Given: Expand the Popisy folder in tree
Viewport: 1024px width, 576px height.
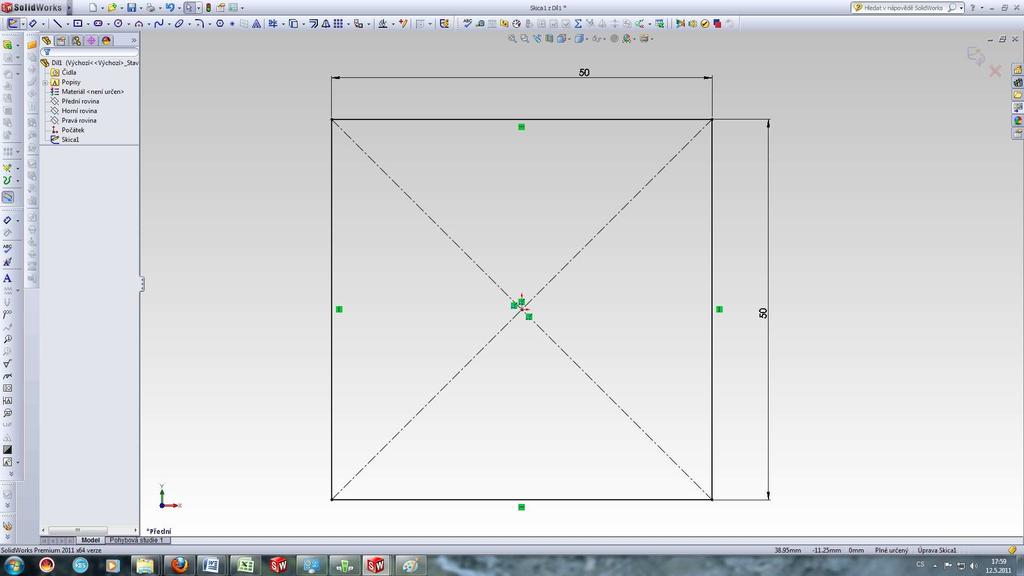Looking at the screenshot, I should coord(45,82).
